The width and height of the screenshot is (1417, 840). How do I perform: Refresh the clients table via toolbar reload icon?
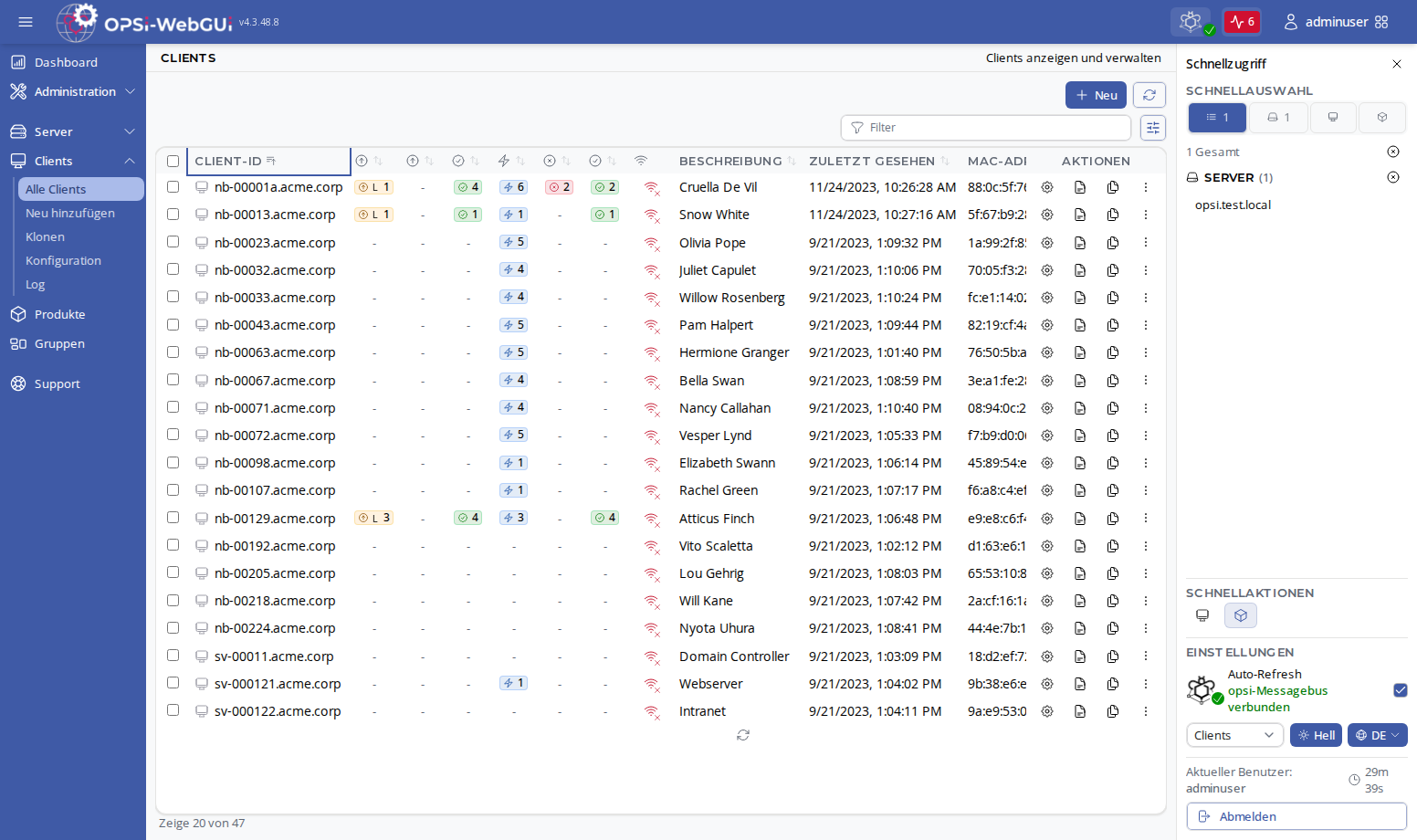(x=1149, y=95)
